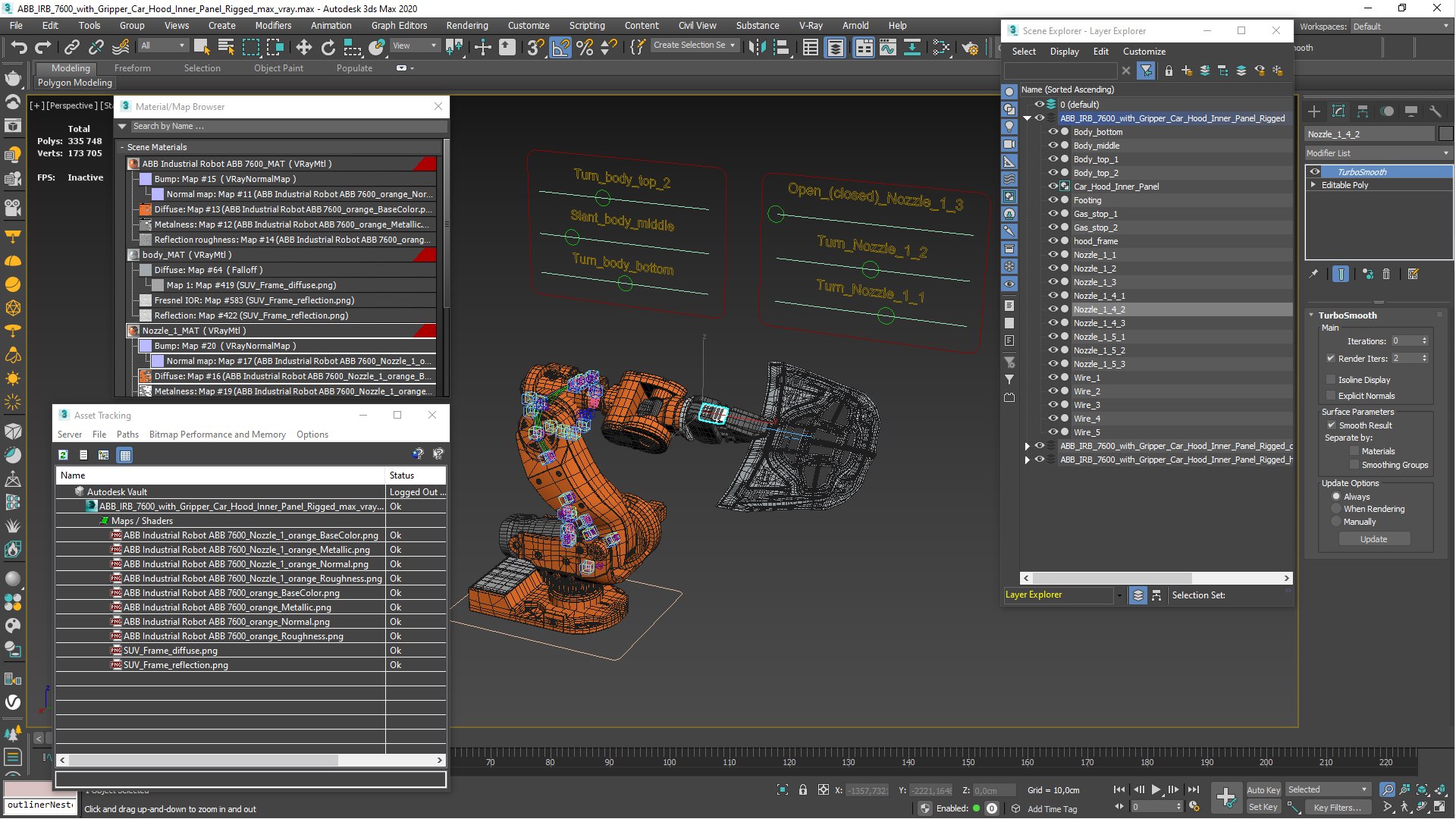Switch to the Freeform ribbon tab
This screenshot has width=1456, height=819.
[x=132, y=68]
